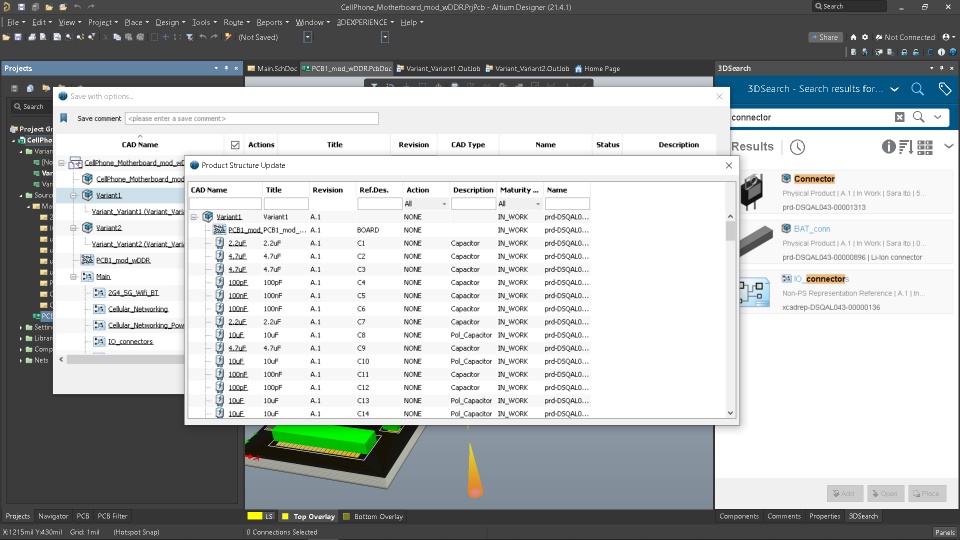Open the Design menu
The image size is (960, 540).
click(x=170, y=22)
